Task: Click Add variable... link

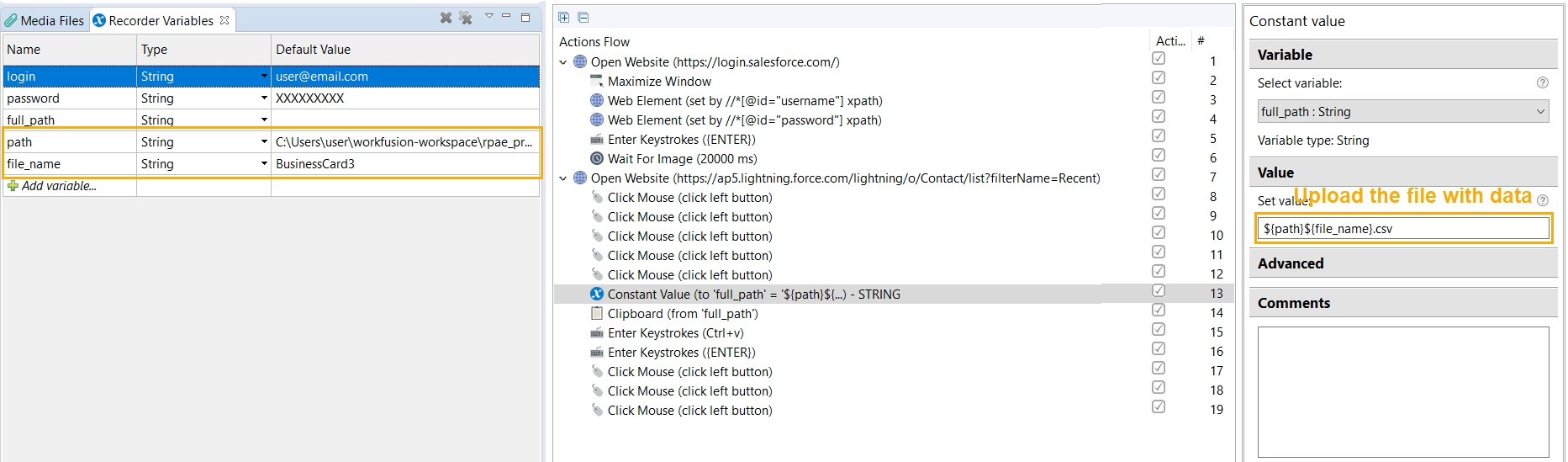Action: [59, 186]
